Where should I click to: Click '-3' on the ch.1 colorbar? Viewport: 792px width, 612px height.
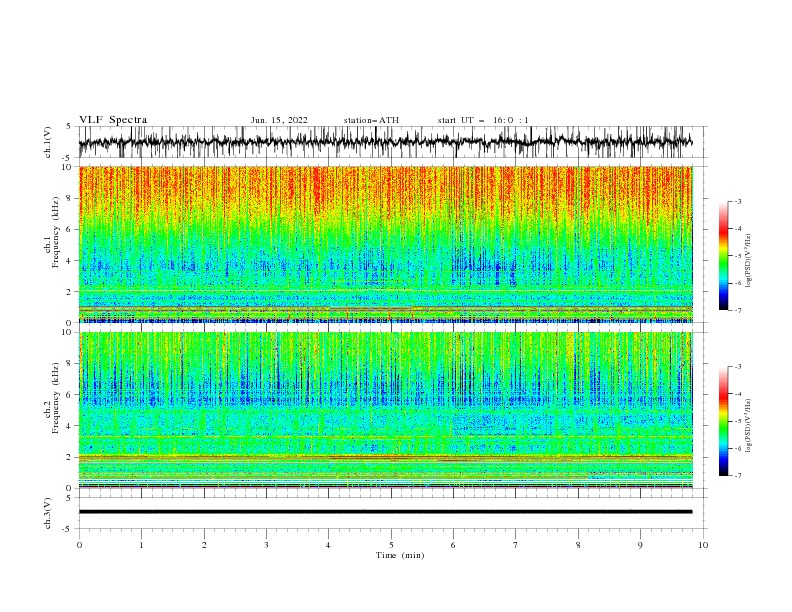click(x=738, y=201)
